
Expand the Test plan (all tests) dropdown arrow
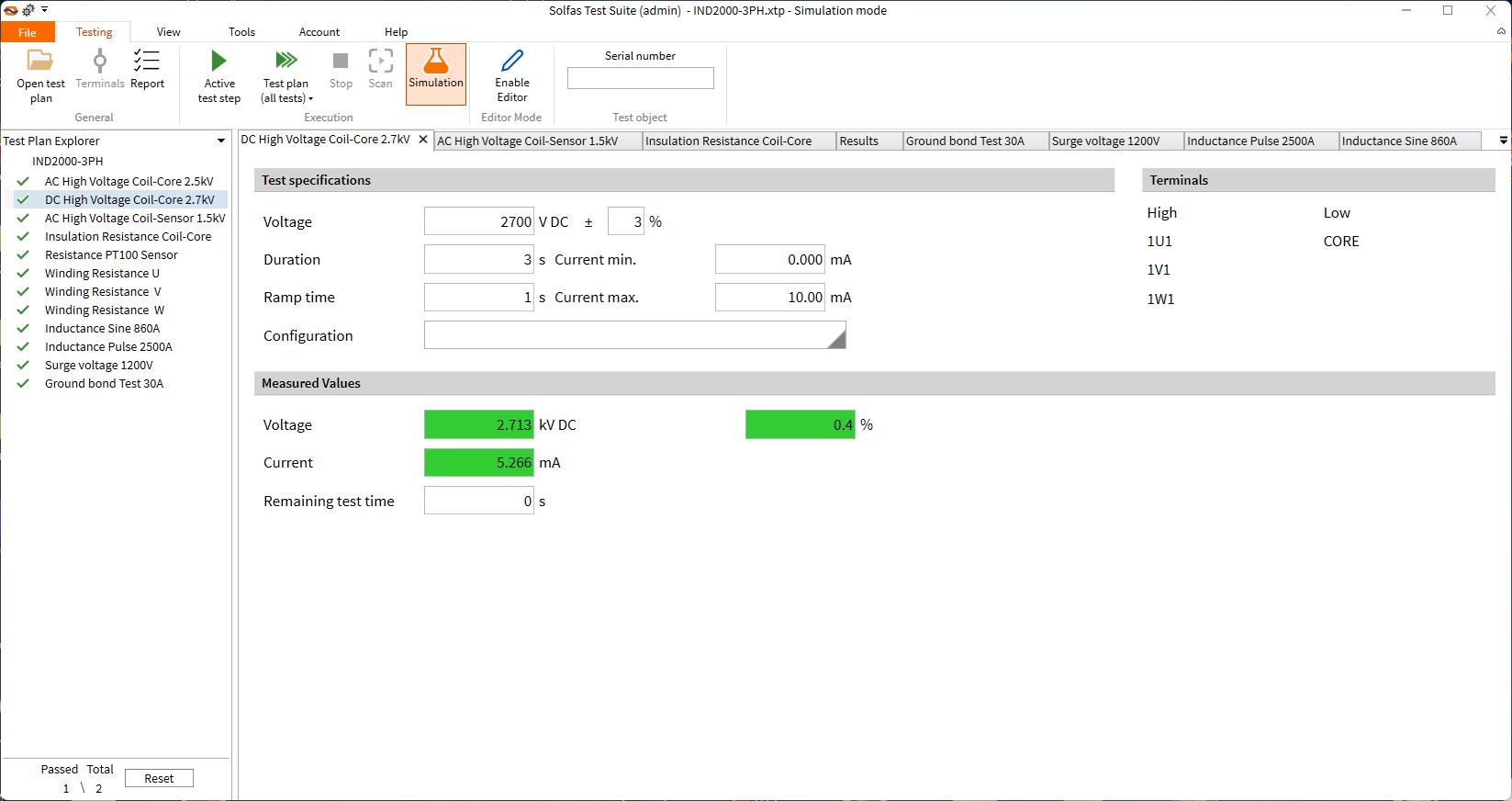click(310, 99)
